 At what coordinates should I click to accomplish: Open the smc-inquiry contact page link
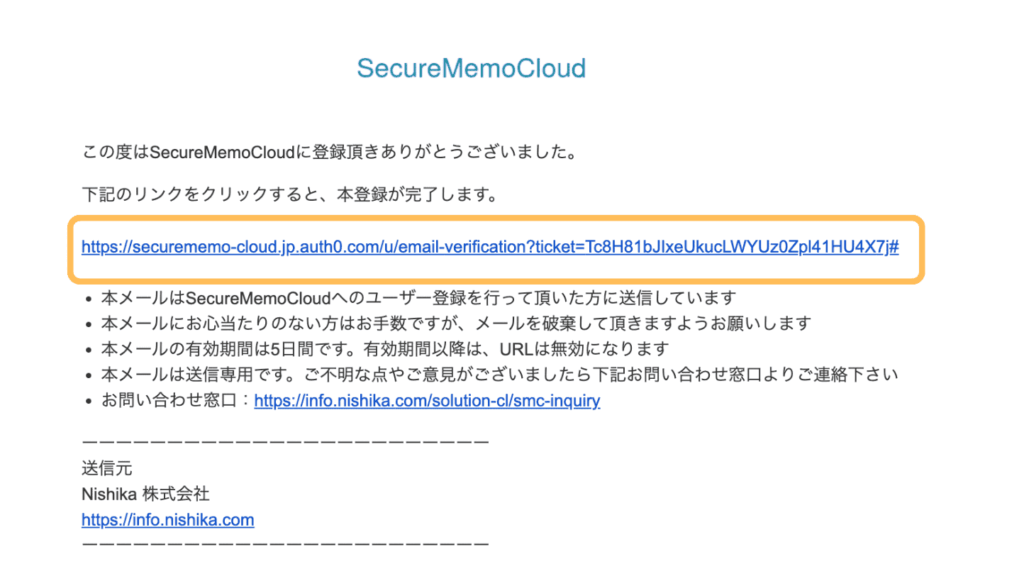(x=427, y=401)
